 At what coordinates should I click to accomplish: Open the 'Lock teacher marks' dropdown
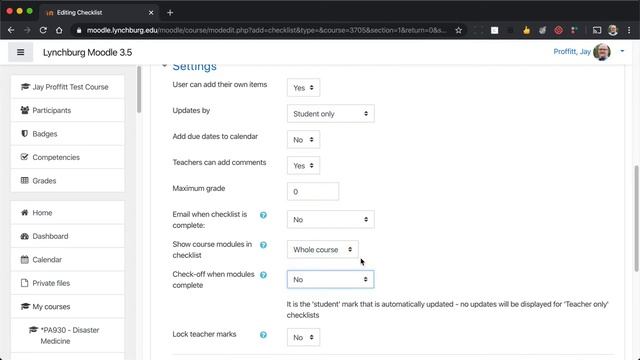point(303,338)
